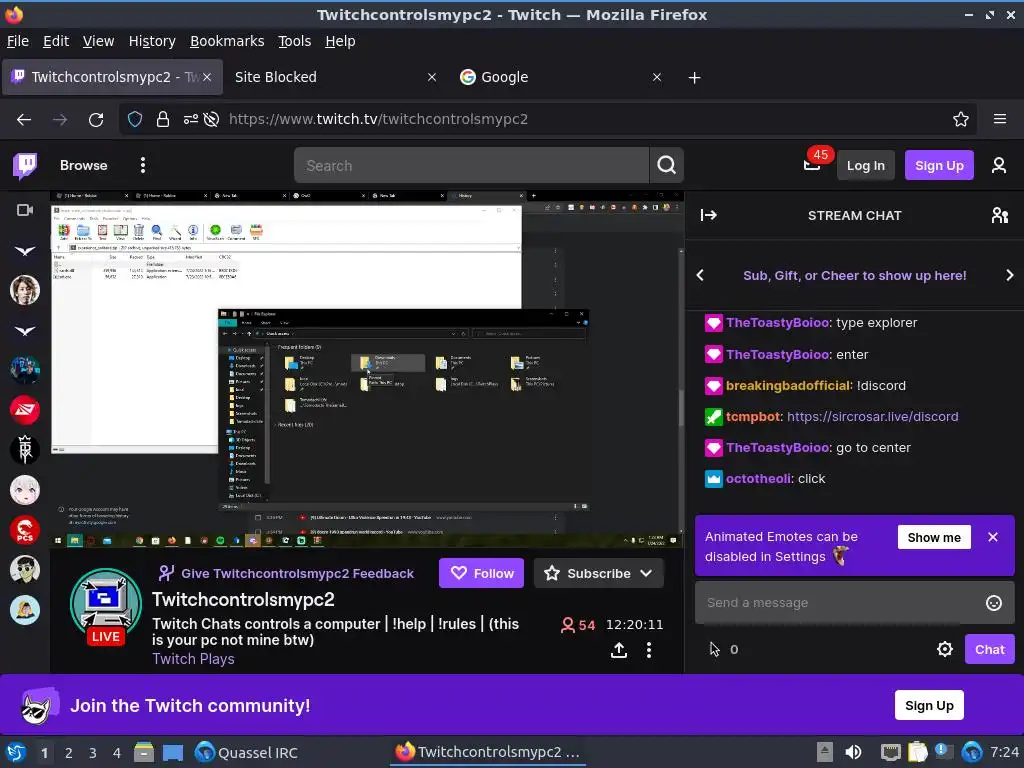Viewport: 1024px width, 768px height.
Task: Expand the Subscribe dropdown arrow
Action: pyautogui.click(x=646, y=573)
